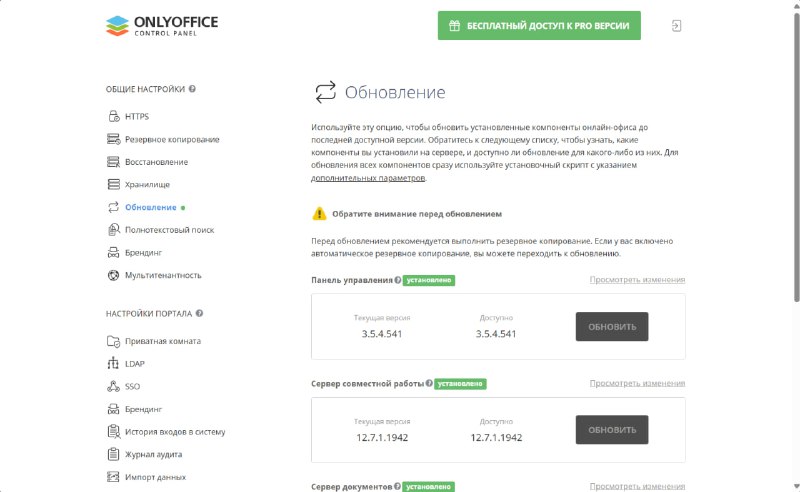Click the logout icon in the header

tap(676, 26)
